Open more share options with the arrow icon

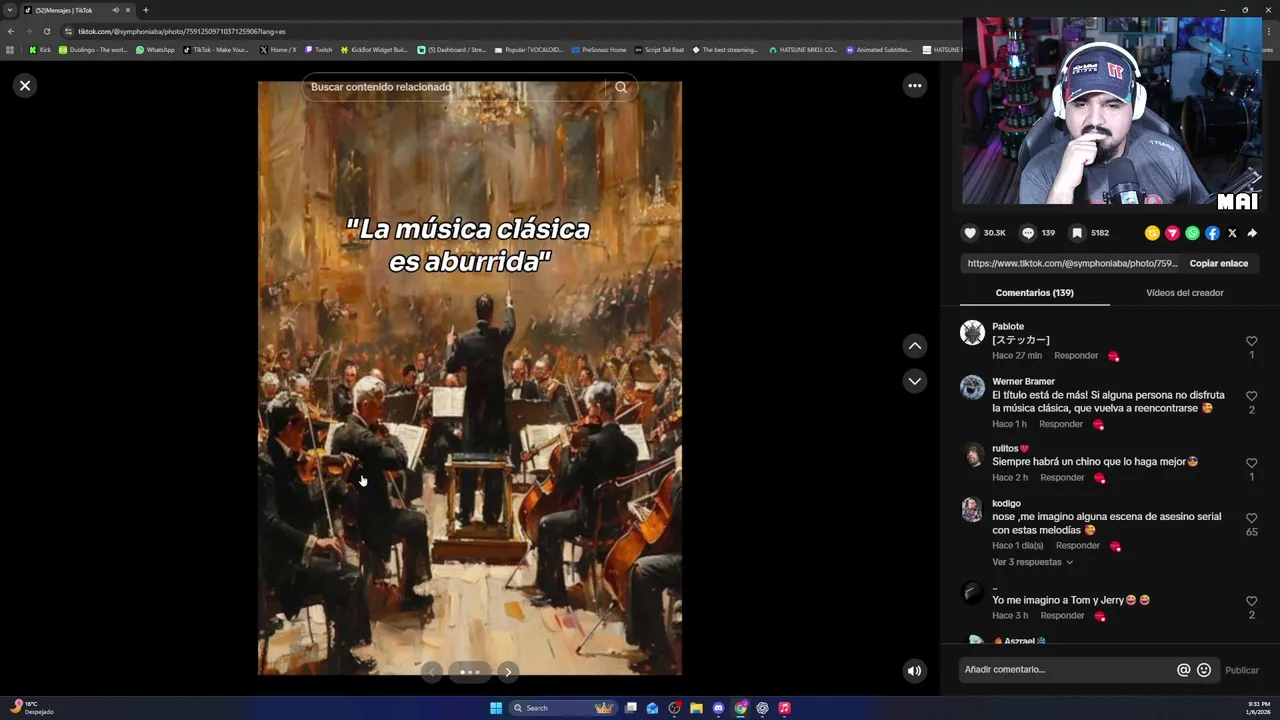point(1252,233)
